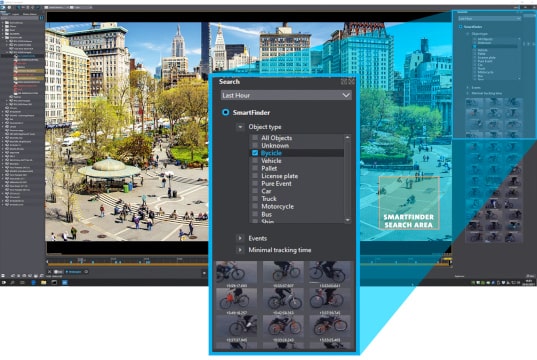Open the middle-left thumbnail with the red bicycle
537x360 pixels.
(x=237, y=299)
